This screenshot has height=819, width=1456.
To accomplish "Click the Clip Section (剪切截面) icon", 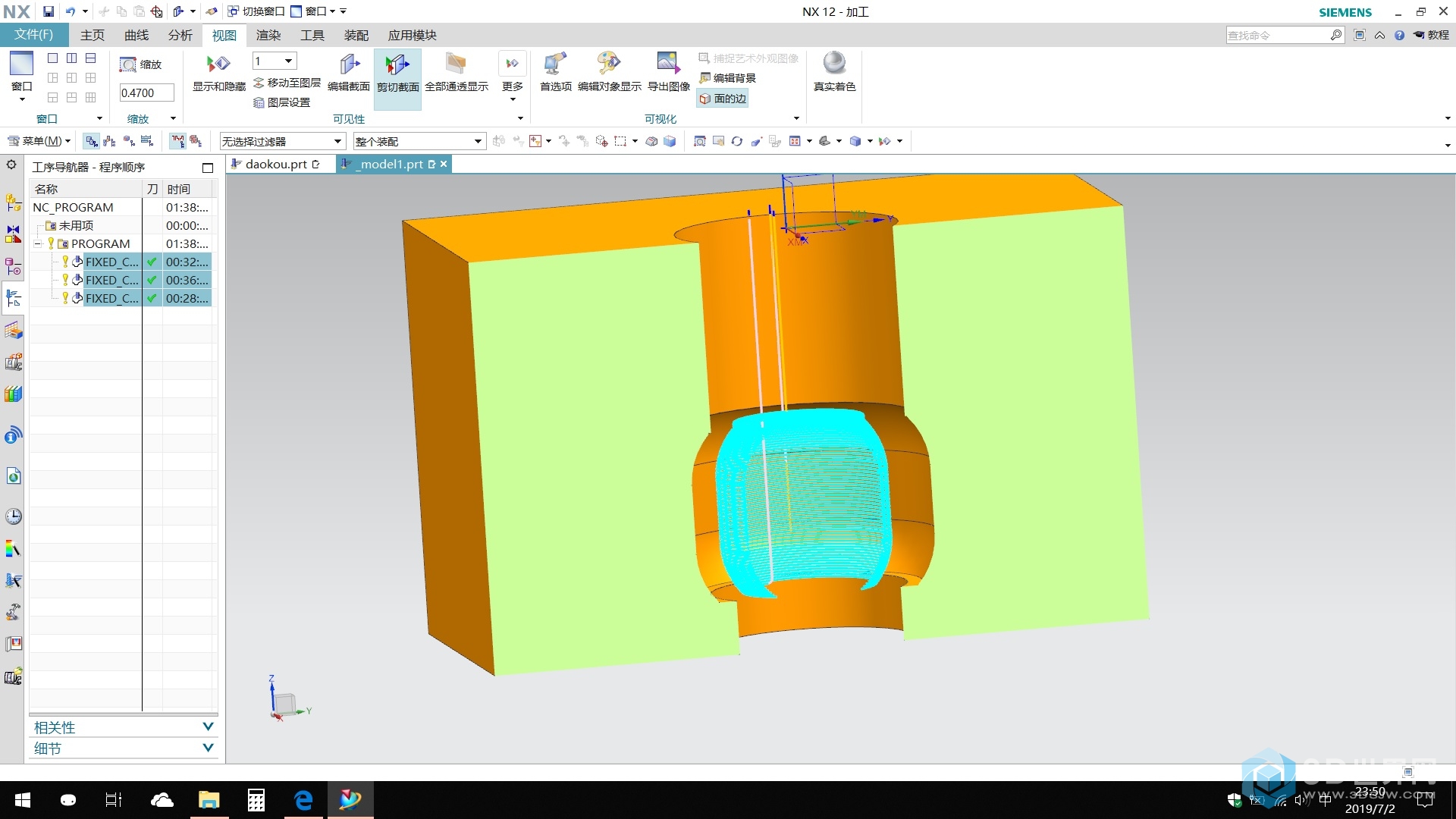I will pyautogui.click(x=397, y=65).
